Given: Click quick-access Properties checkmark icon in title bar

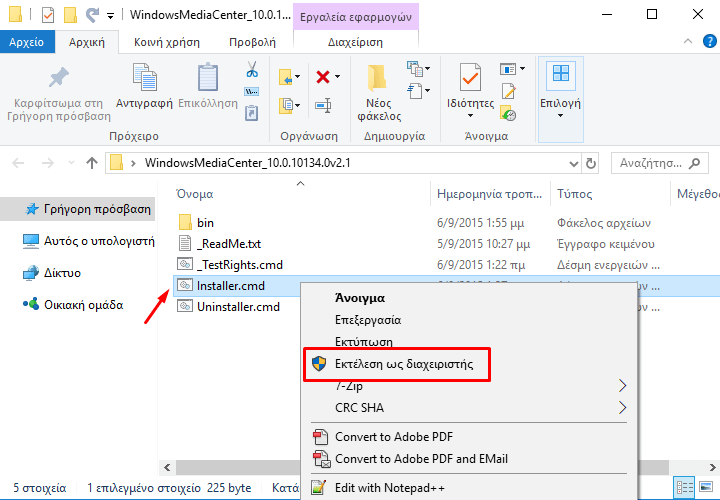Looking at the screenshot, I should (x=48, y=15).
